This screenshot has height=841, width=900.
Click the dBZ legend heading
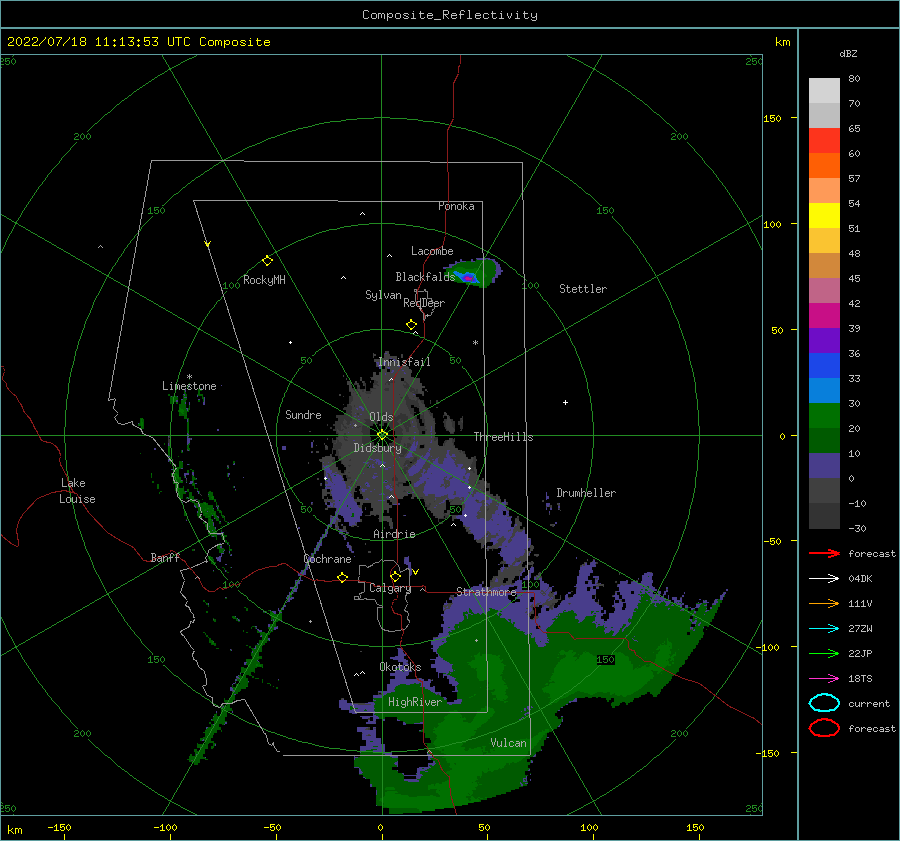tap(848, 54)
